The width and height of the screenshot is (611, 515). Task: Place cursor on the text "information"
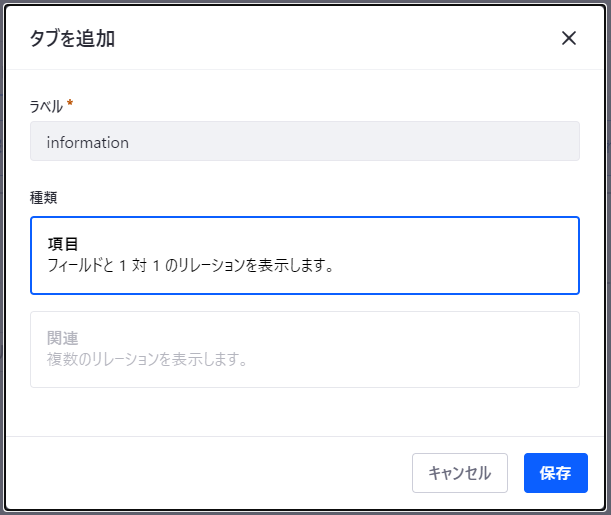click(88, 142)
